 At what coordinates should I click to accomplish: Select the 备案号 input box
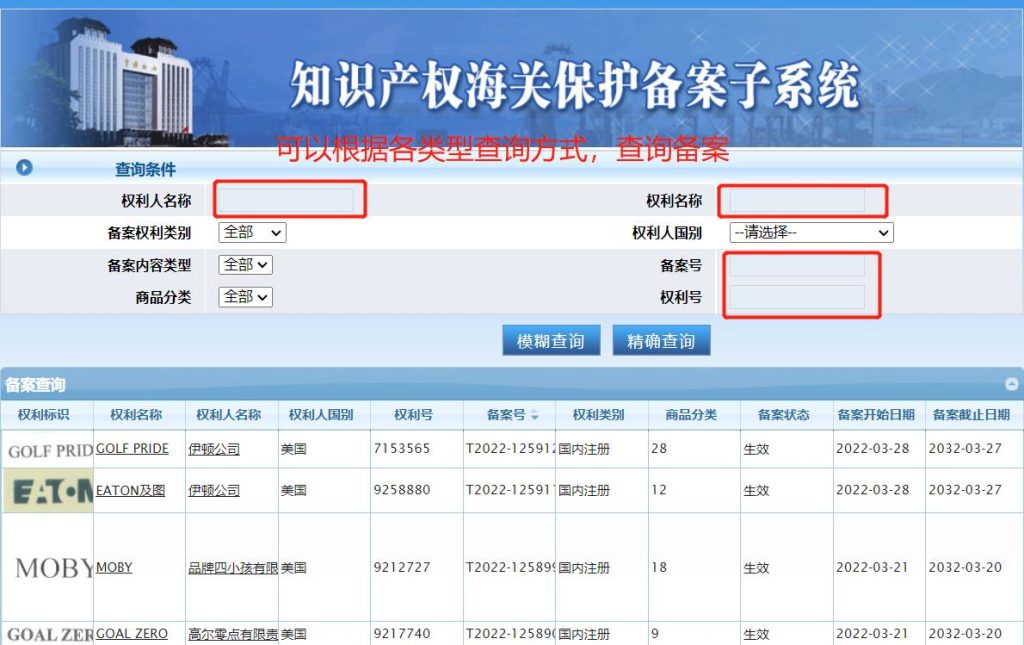pyautogui.click(x=797, y=265)
